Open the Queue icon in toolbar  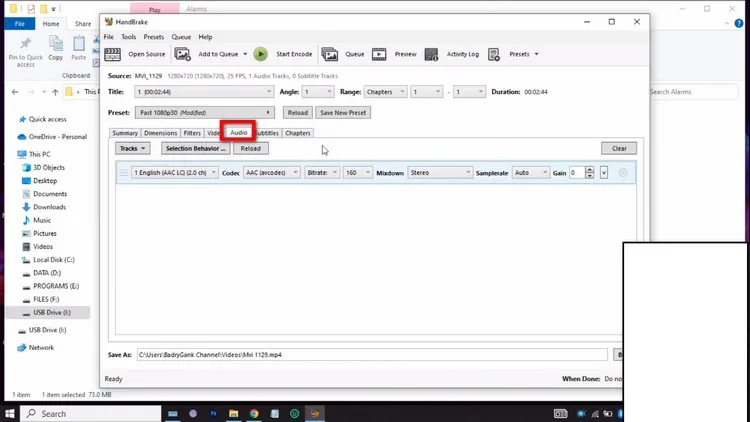pos(330,54)
